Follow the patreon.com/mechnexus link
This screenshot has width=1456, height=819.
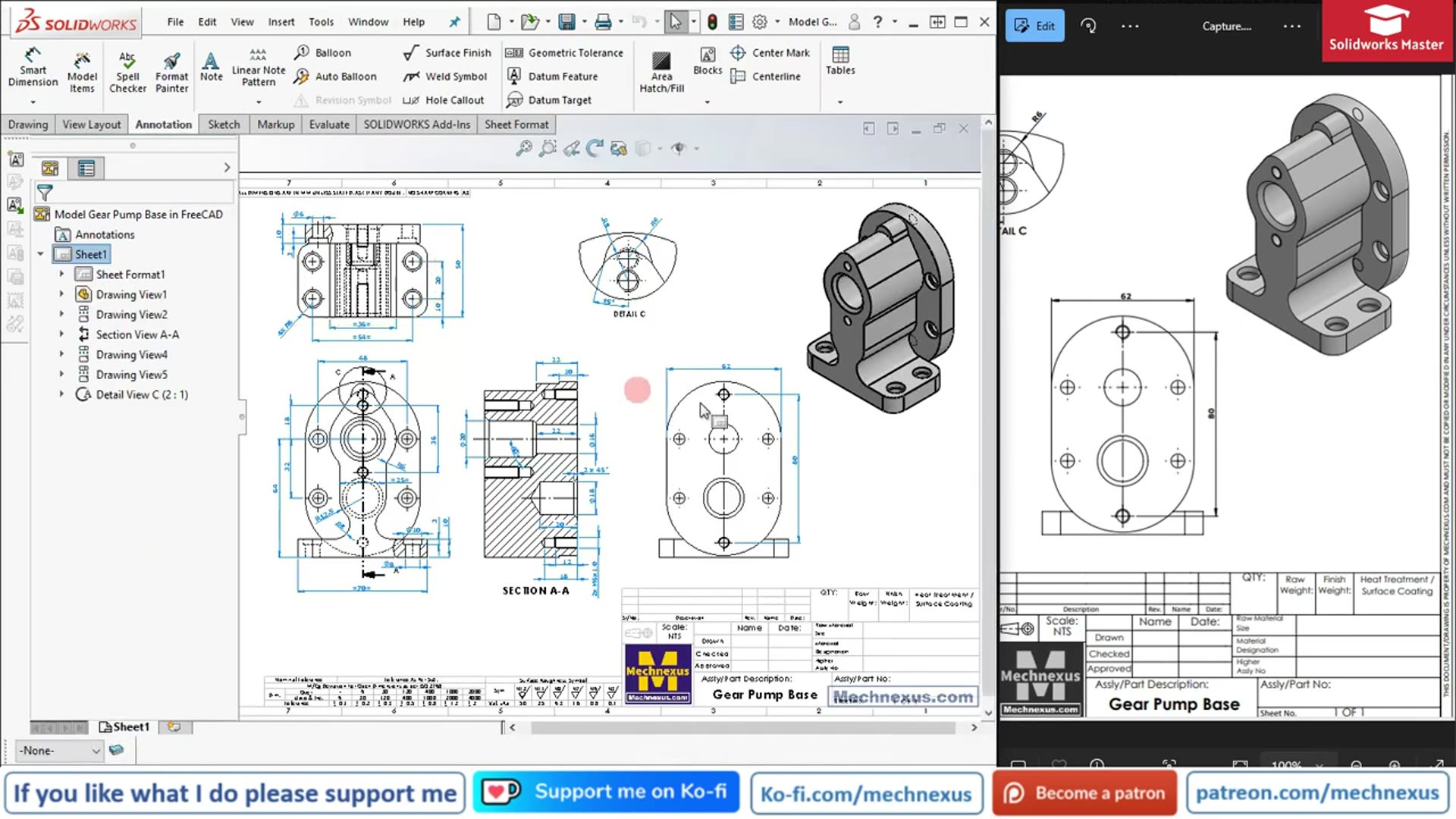click(x=1318, y=792)
